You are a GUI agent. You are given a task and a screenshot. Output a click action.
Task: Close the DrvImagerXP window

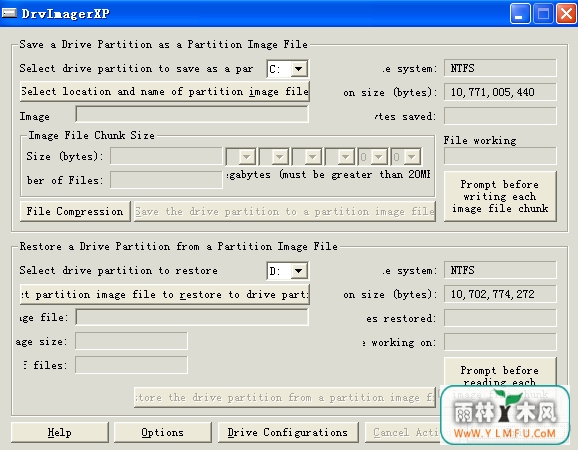point(566,14)
